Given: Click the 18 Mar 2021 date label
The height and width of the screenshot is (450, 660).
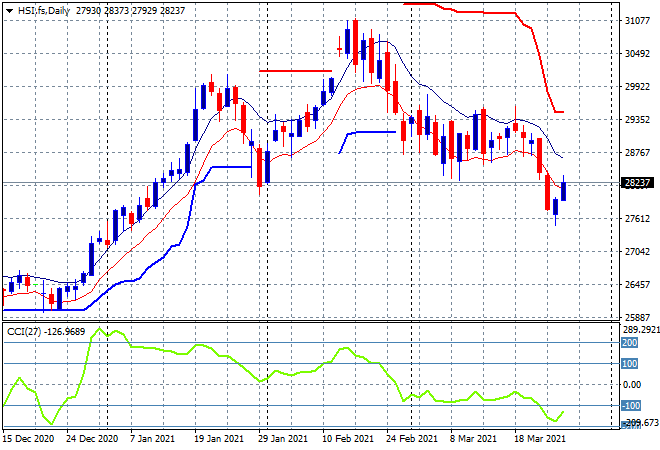Looking at the screenshot, I should click(540, 439).
